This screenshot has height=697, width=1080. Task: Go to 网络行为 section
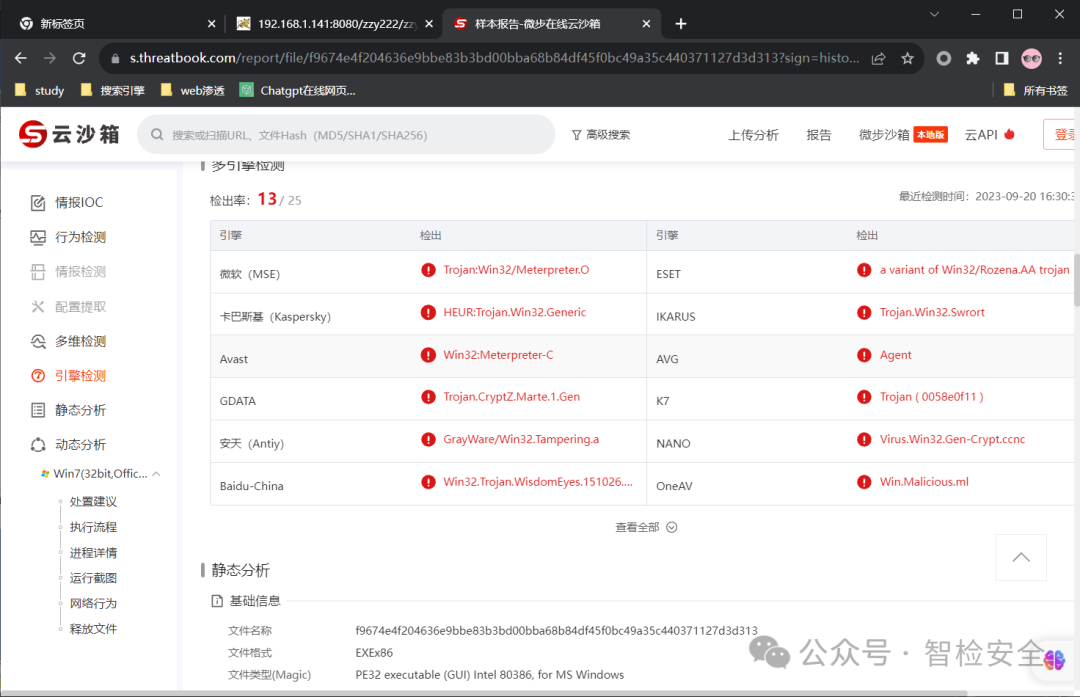click(93, 603)
